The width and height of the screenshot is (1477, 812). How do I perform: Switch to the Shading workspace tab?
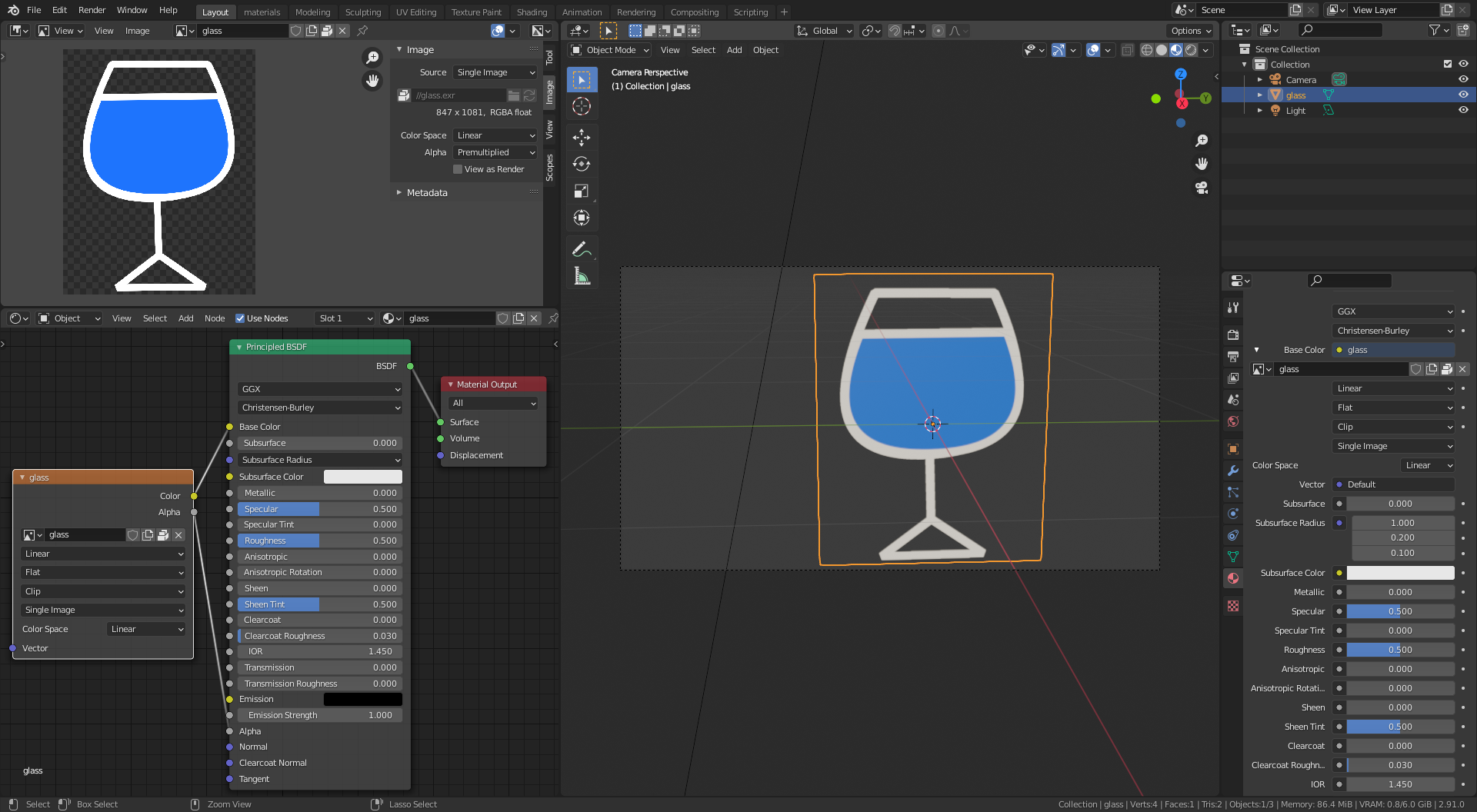tap(532, 12)
